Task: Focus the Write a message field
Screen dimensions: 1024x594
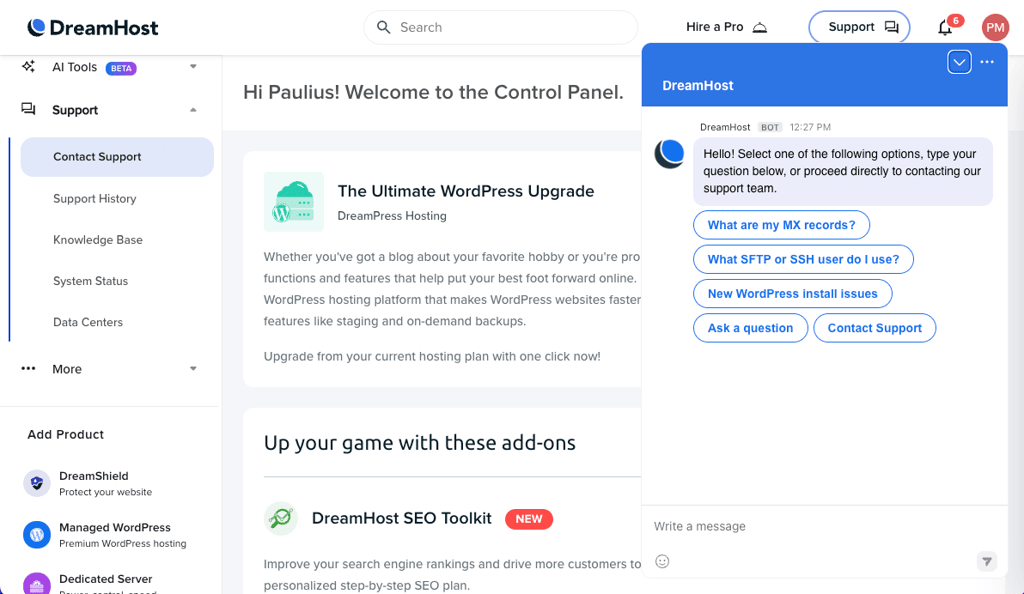Action: (824, 526)
